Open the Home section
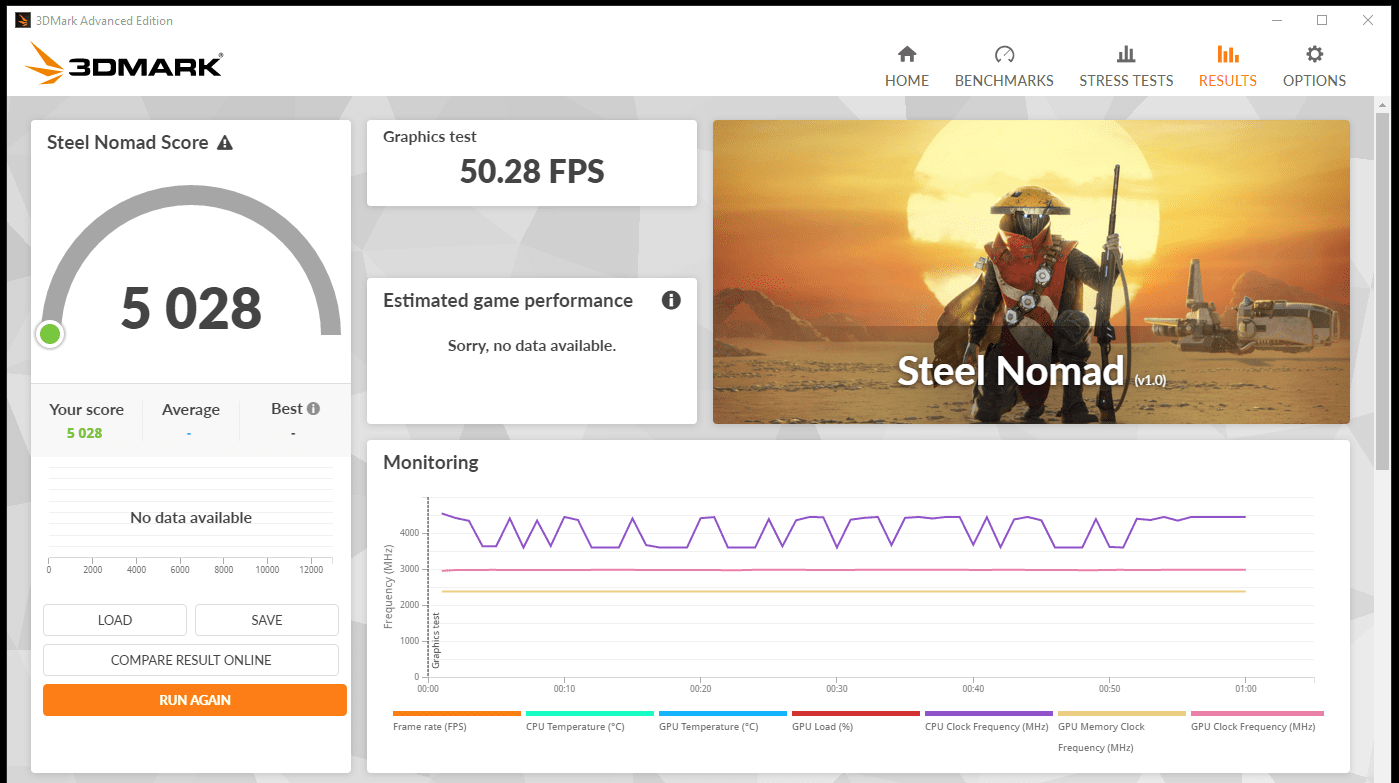Screen dimensions: 1399x783 [x=907, y=67]
